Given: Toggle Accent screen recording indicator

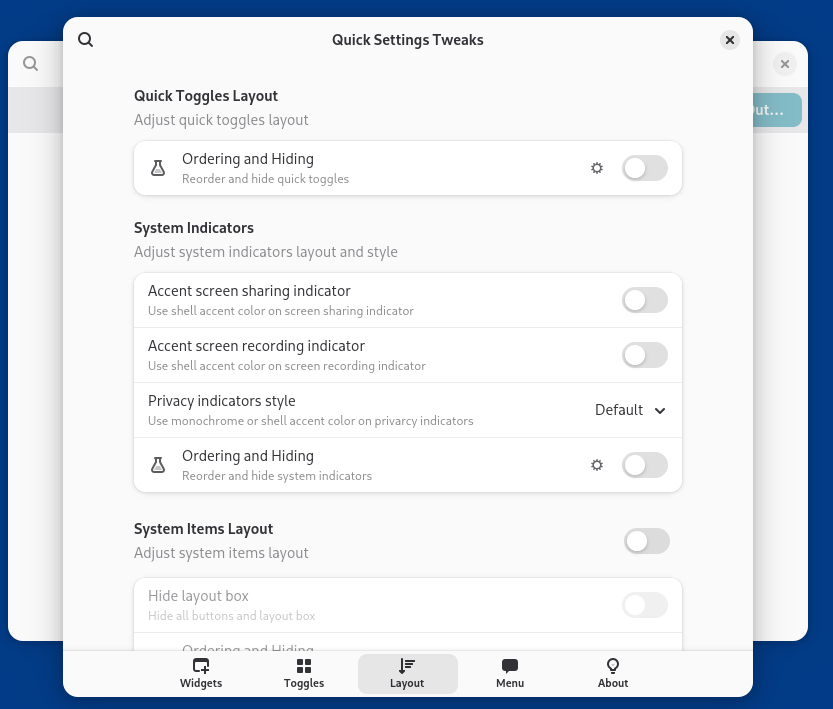Looking at the screenshot, I should 645,355.
